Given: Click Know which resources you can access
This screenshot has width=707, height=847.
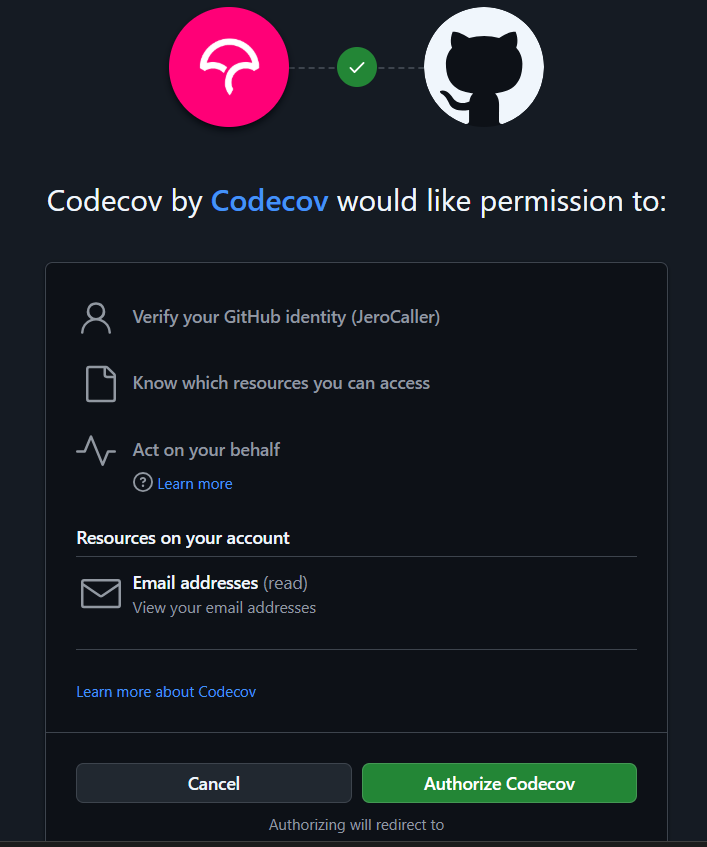Looking at the screenshot, I should [x=281, y=383].
